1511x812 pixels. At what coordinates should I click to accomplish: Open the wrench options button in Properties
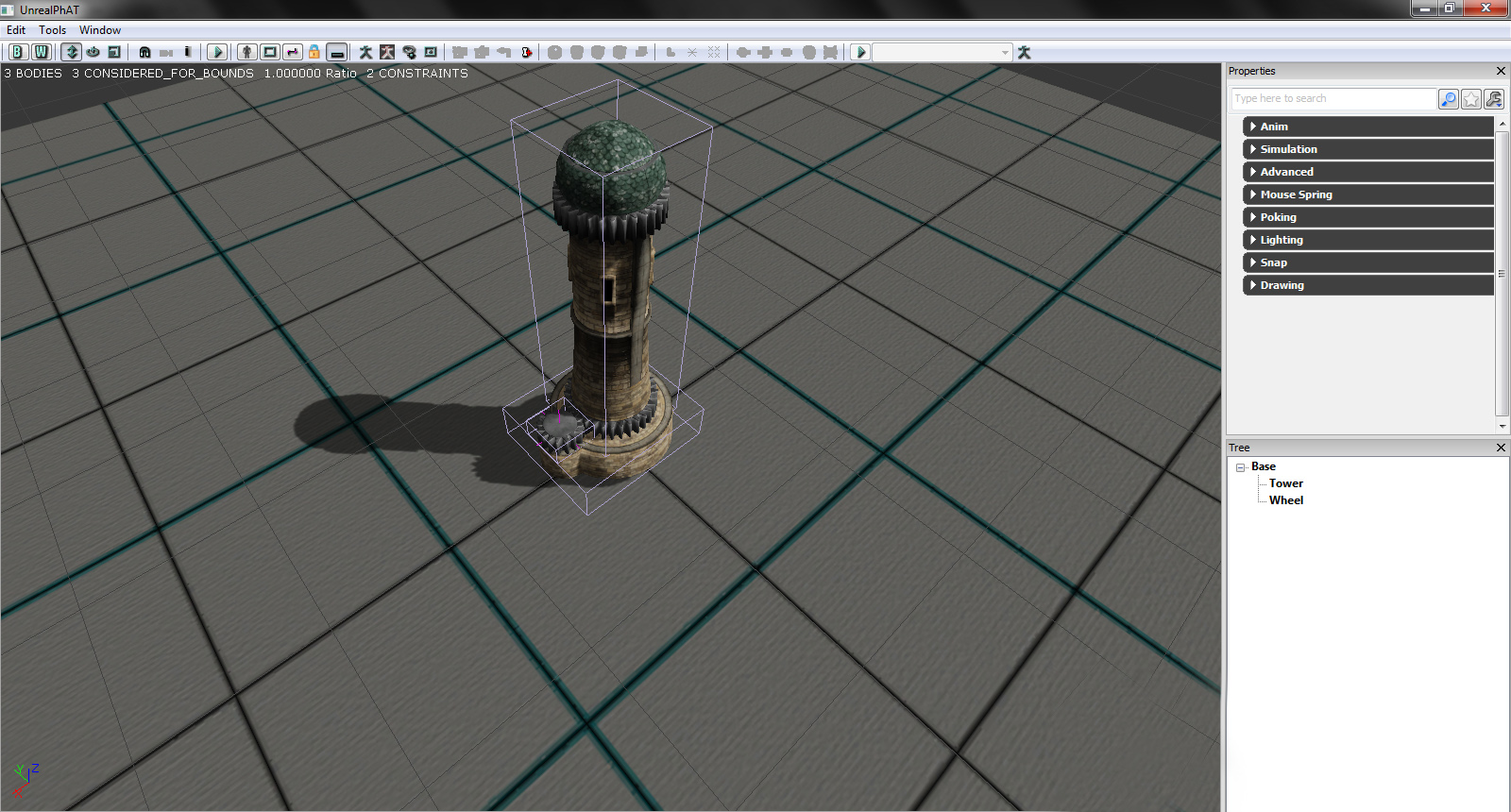pos(1493,99)
